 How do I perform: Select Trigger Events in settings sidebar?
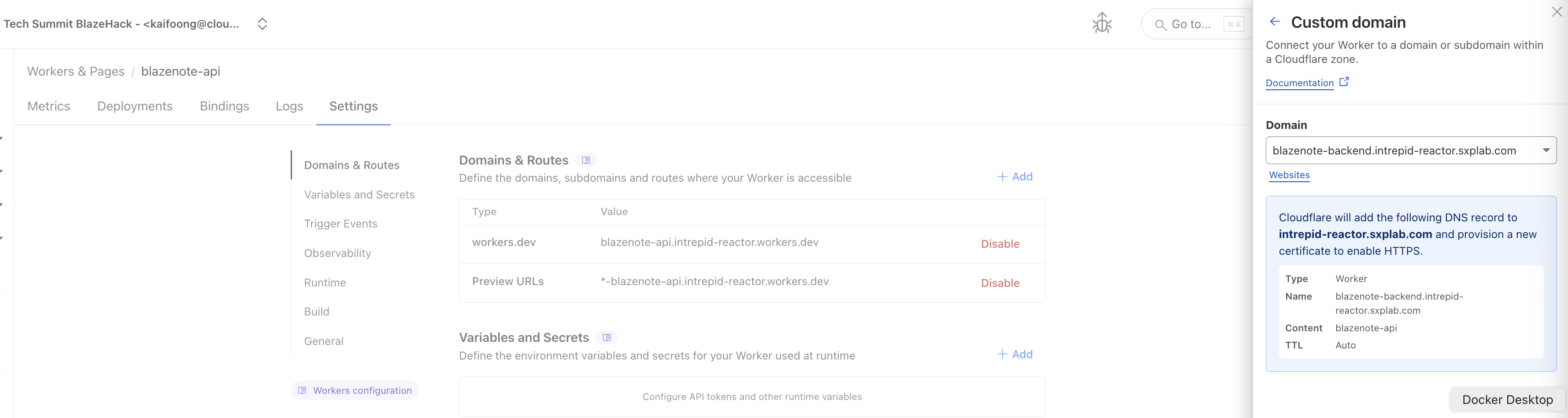(x=340, y=224)
